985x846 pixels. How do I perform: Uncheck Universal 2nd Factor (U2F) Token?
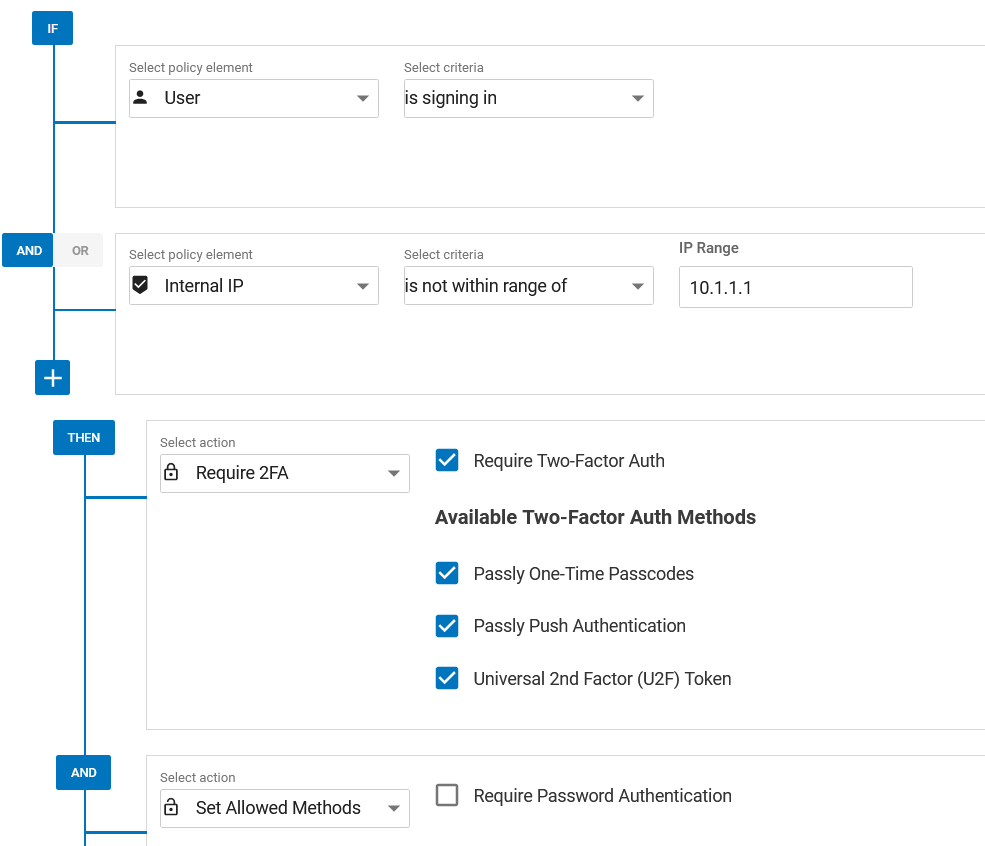click(x=447, y=678)
